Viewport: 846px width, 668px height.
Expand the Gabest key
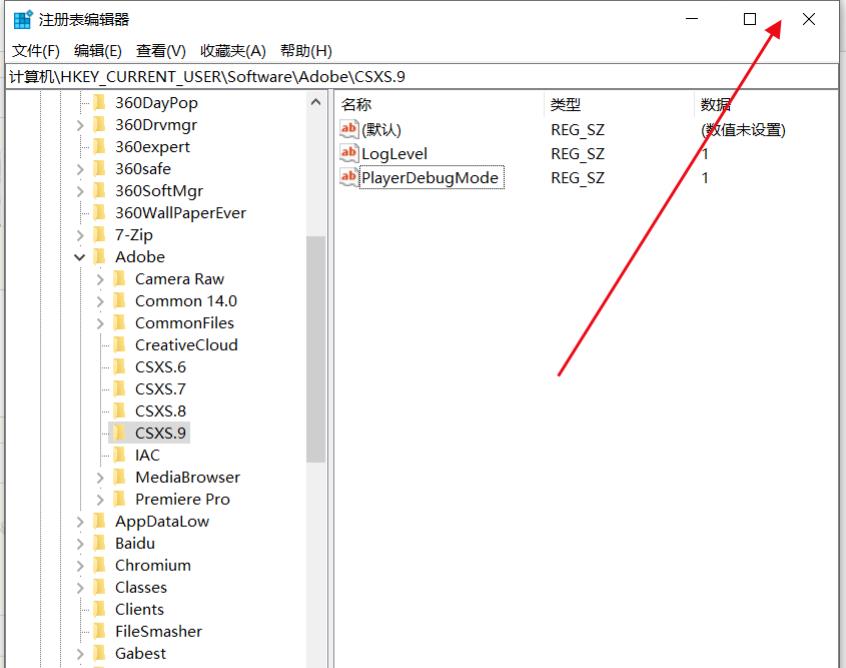pos(80,654)
